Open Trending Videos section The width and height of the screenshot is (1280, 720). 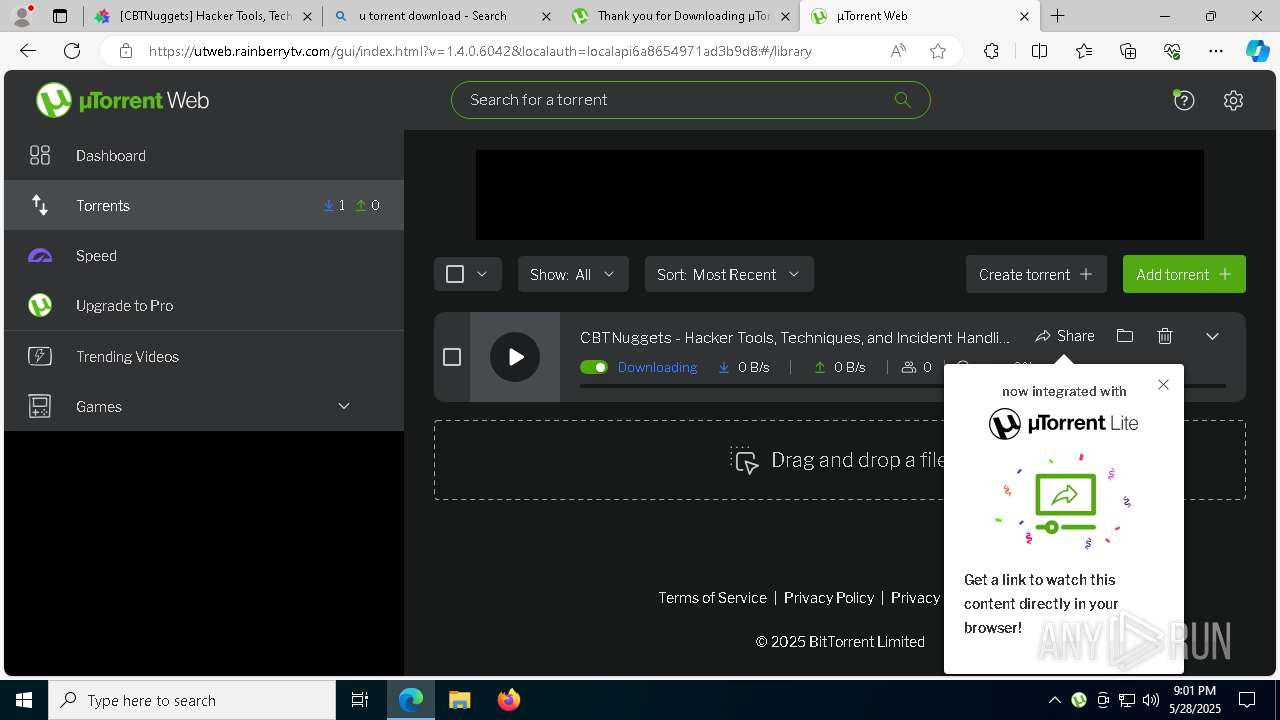tap(204, 356)
